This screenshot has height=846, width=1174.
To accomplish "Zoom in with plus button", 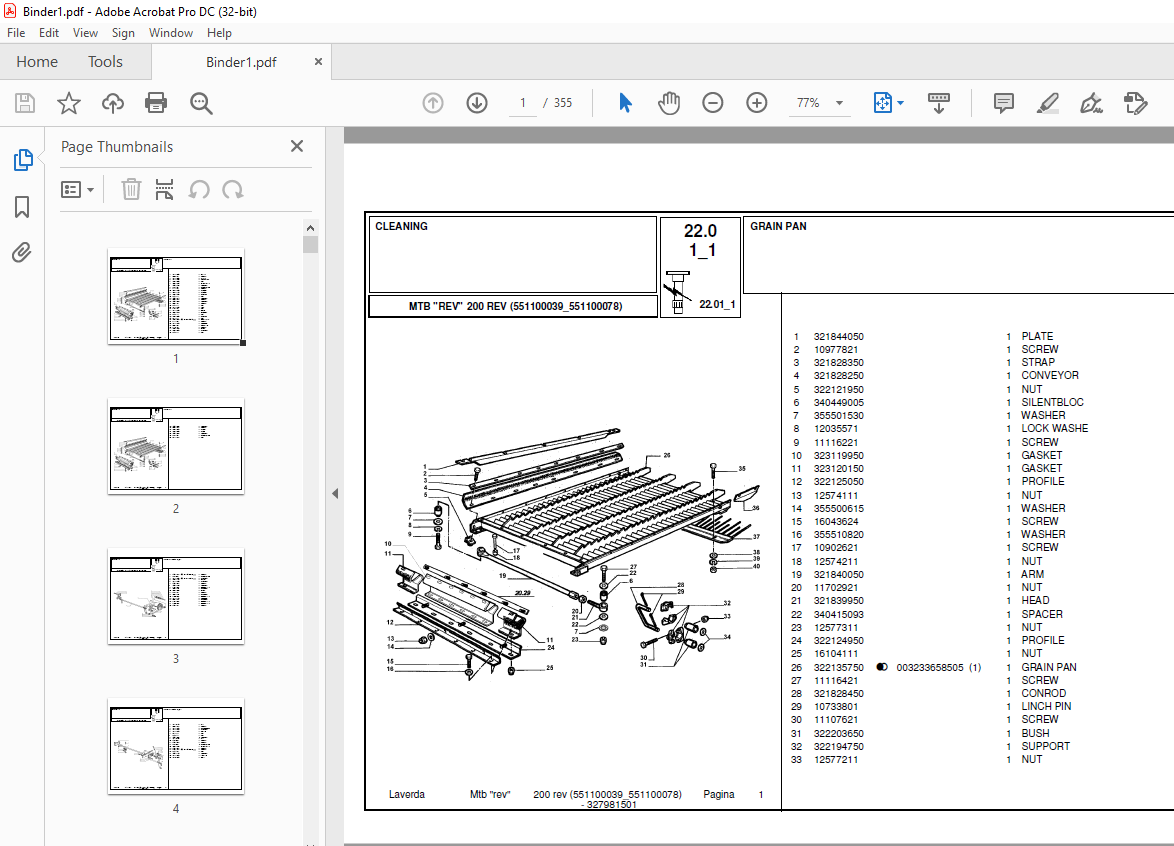I will (x=757, y=103).
